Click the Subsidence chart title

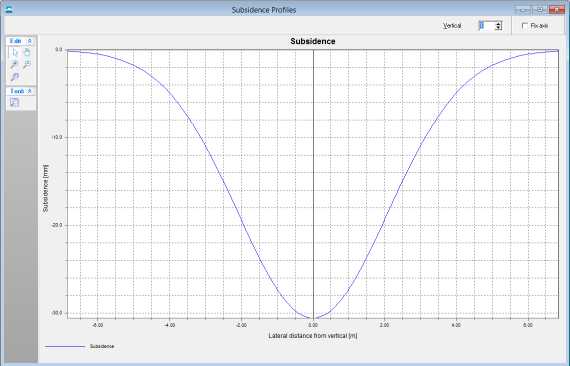click(x=313, y=41)
